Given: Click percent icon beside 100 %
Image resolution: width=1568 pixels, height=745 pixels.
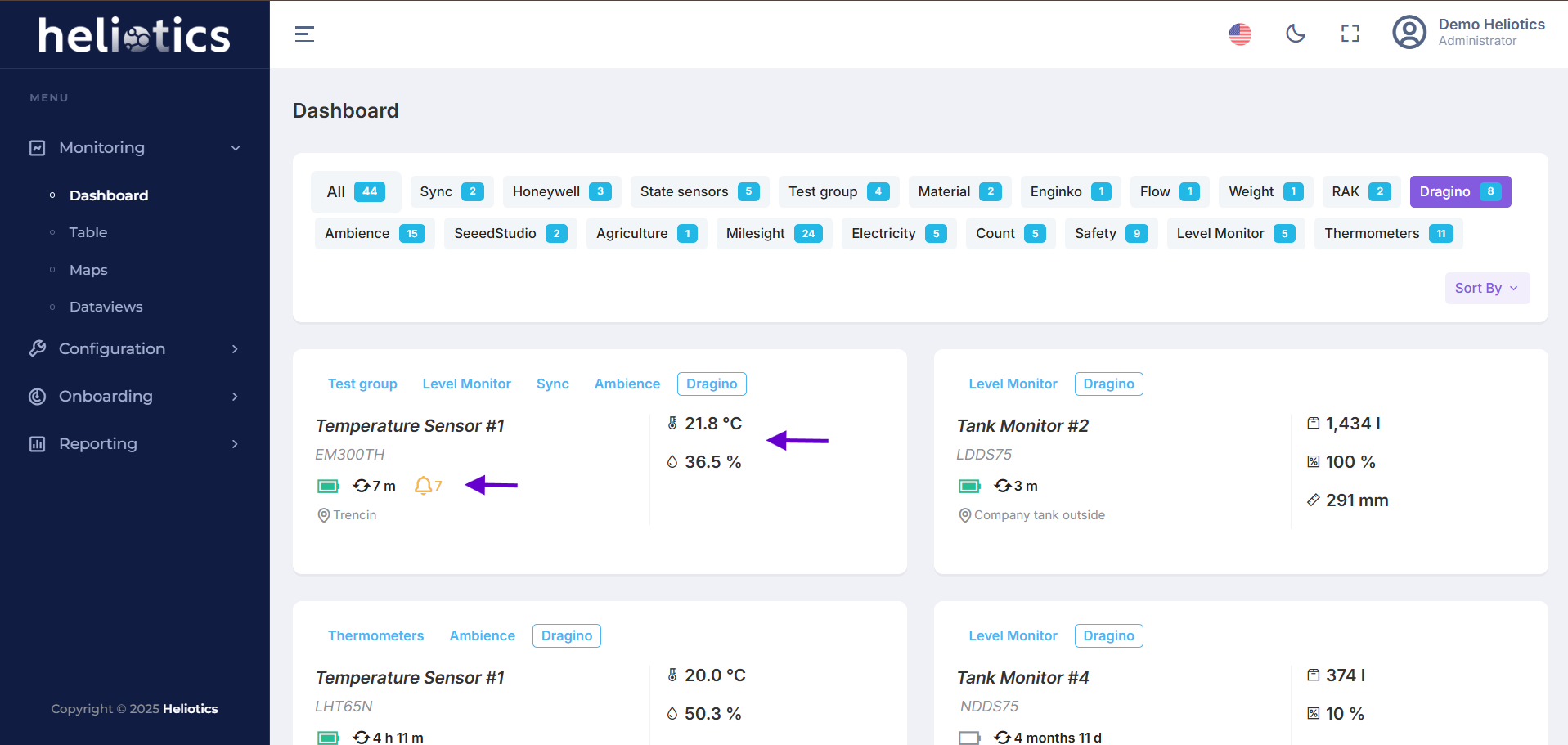Looking at the screenshot, I should point(1314,462).
